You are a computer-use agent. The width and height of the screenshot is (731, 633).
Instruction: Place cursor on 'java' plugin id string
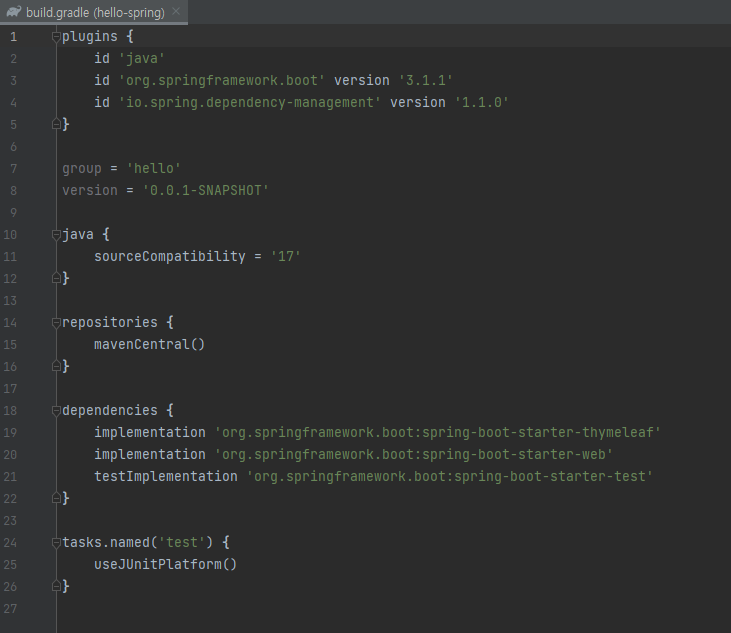tap(142, 59)
